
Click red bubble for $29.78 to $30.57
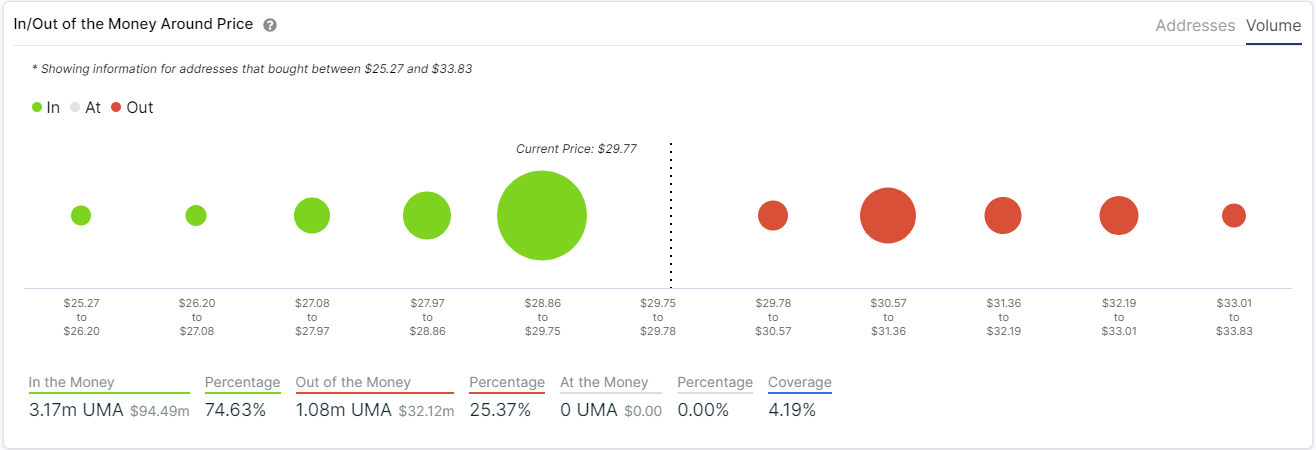[x=773, y=215]
